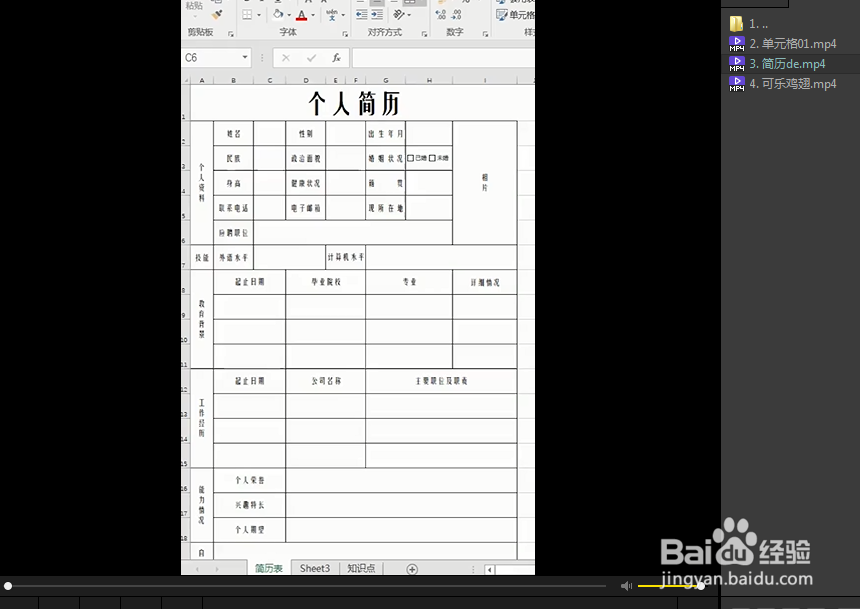This screenshot has height=609, width=860.
Task: Open the fill color dropdown arrow
Action: (289, 15)
